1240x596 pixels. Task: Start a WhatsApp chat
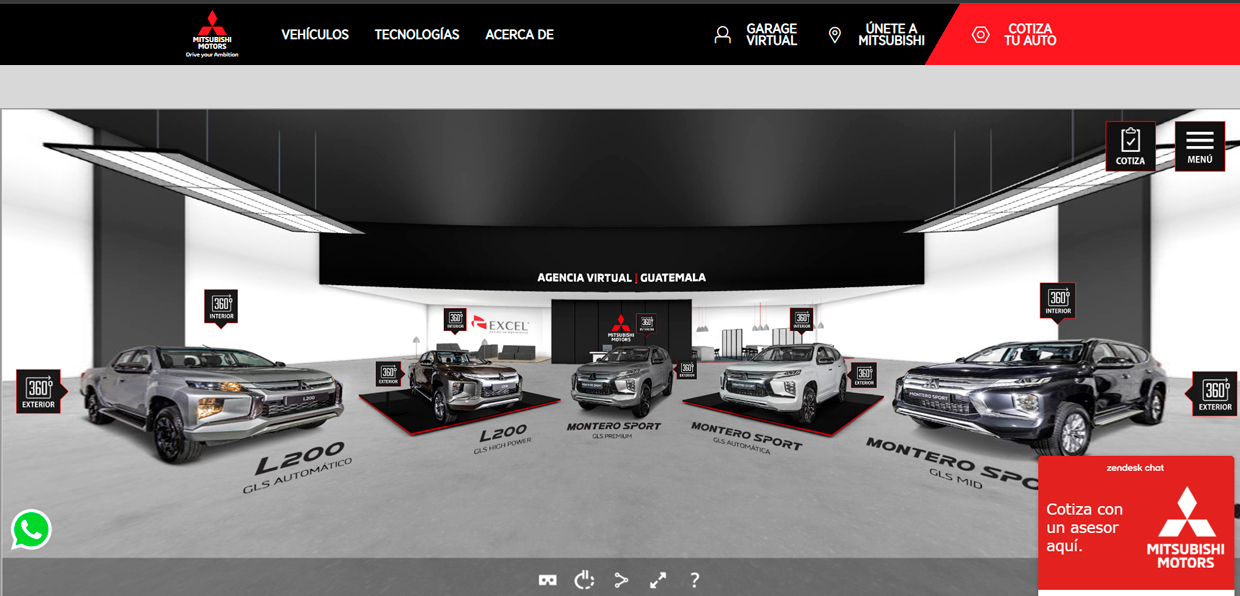31,529
